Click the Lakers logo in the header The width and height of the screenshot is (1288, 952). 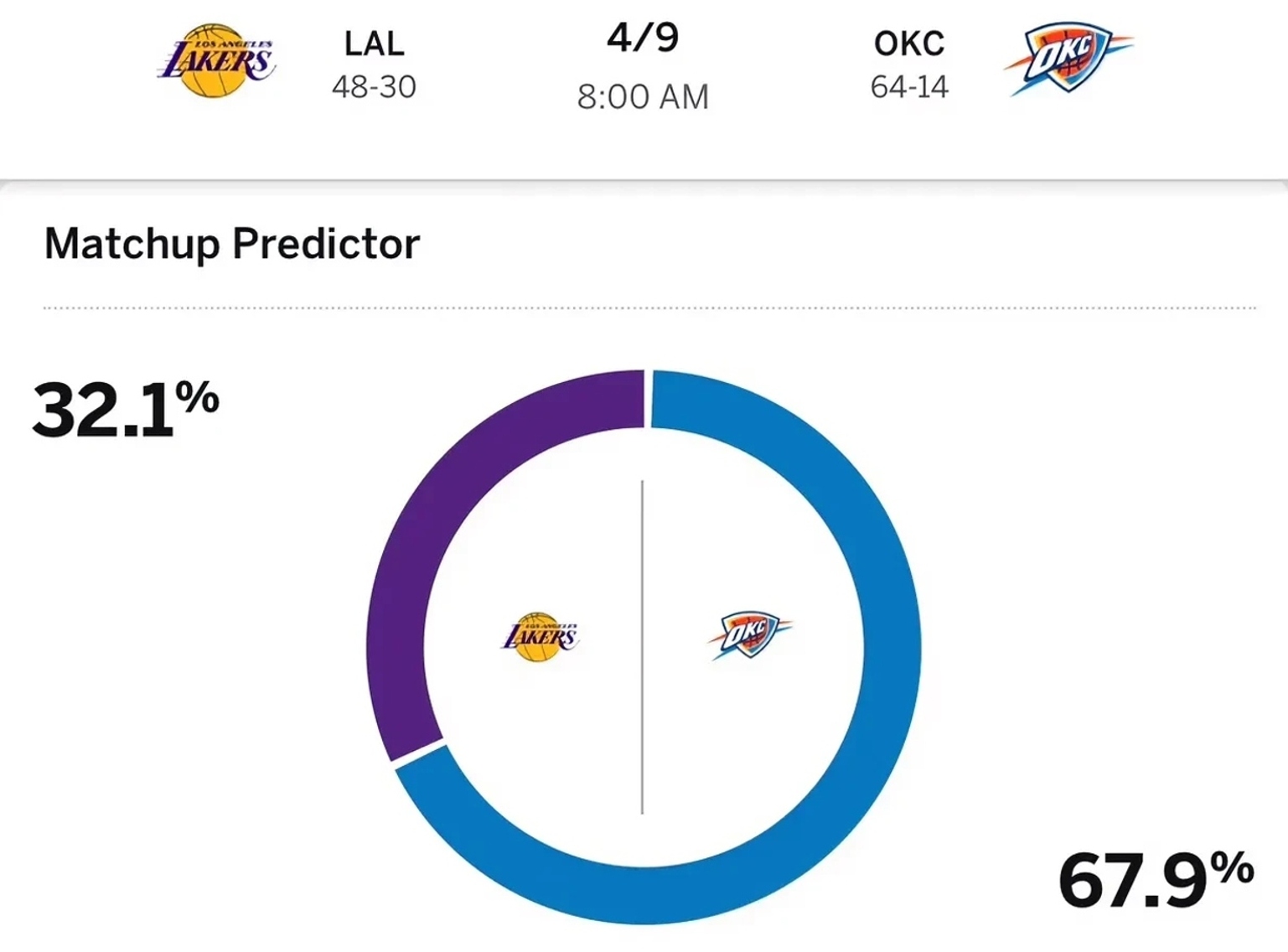tap(216, 61)
